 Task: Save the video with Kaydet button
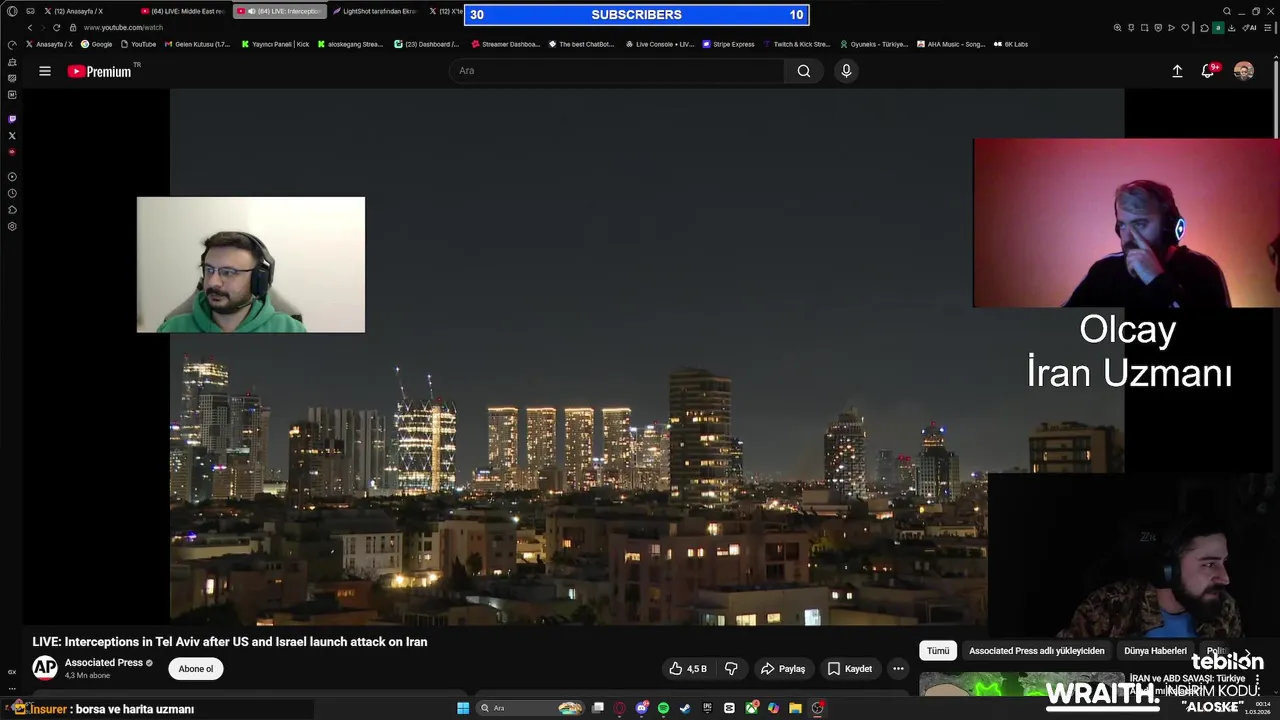pos(850,669)
